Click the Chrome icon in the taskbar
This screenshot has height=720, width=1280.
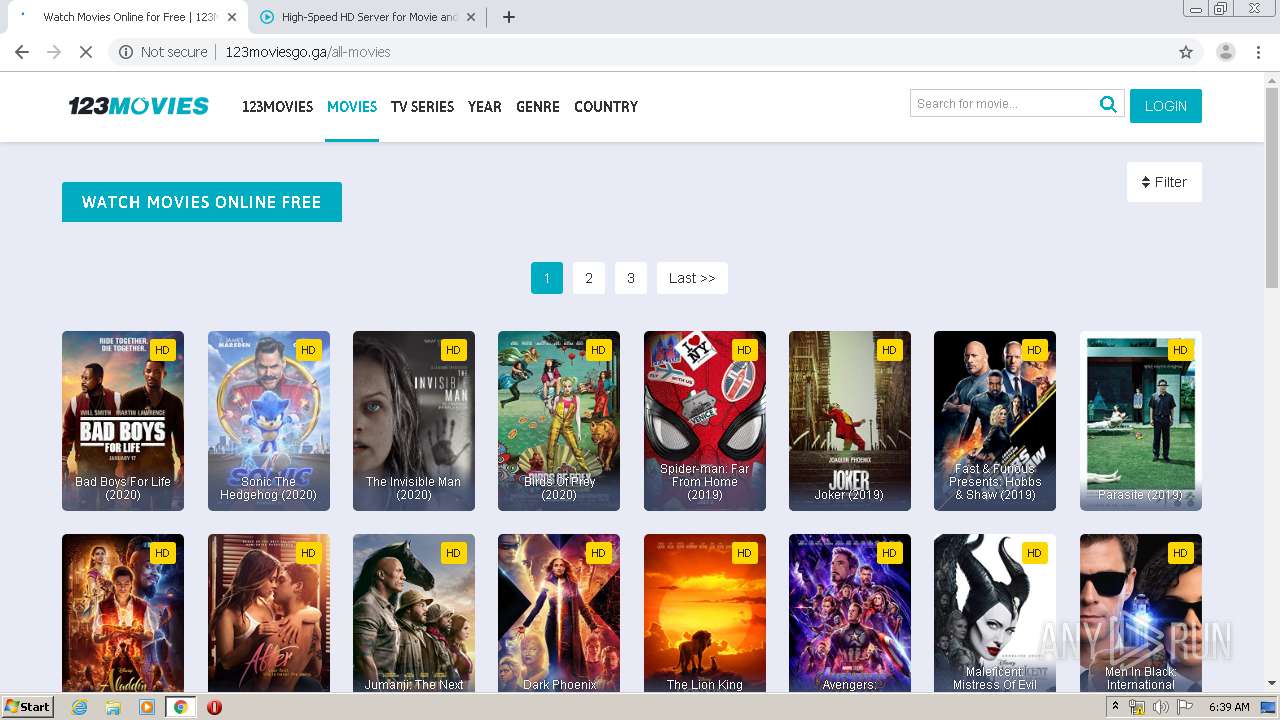pyautogui.click(x=181, y=707)
